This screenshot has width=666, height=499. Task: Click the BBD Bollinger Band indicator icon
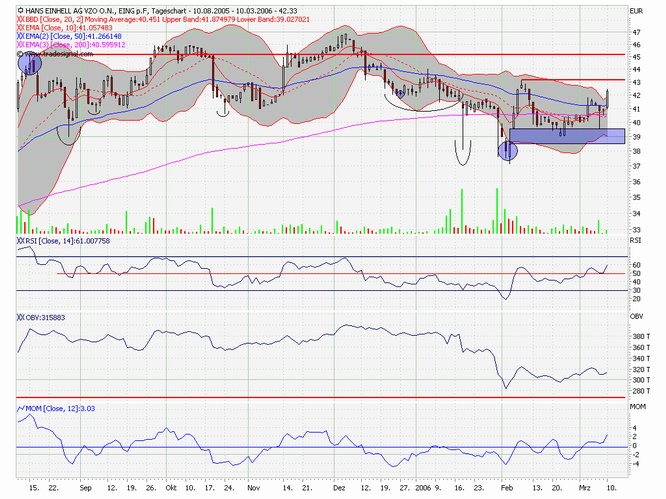(x=21, y=20)
